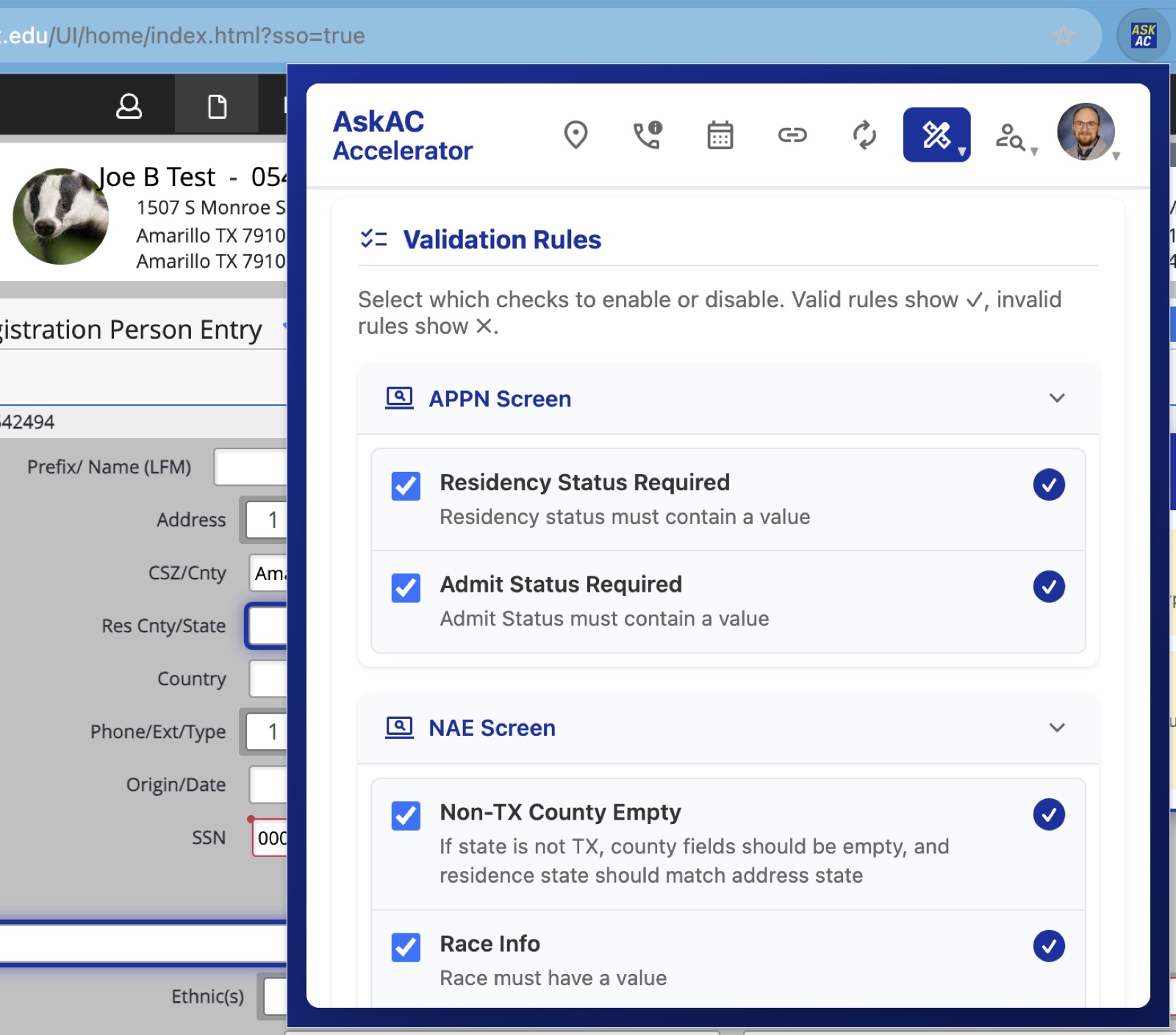Uncheck Admit Status Required rule

(406, 588)
